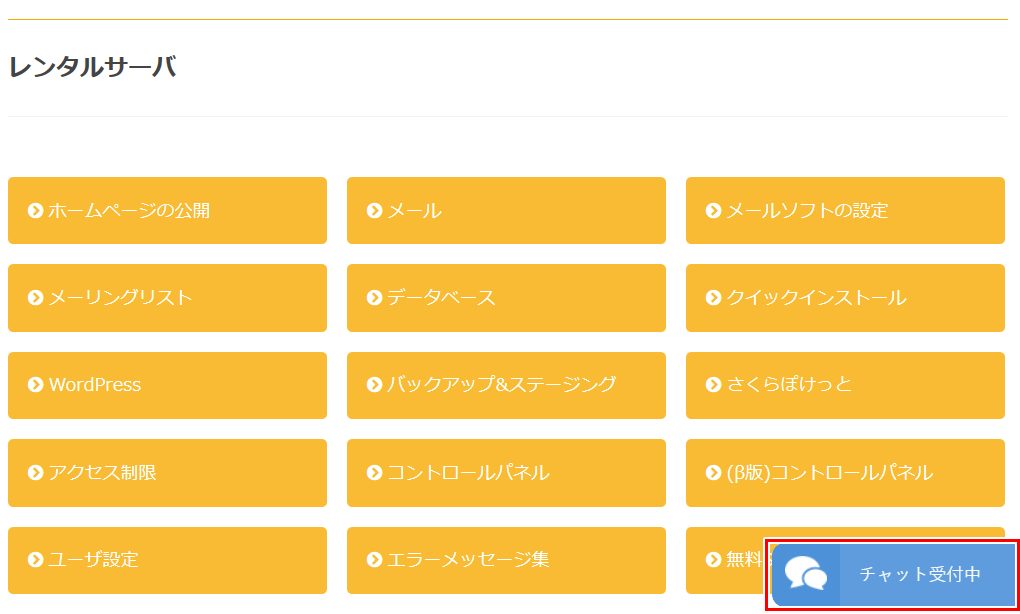Select (β版)コントロールパネル category

coord(845,473)
